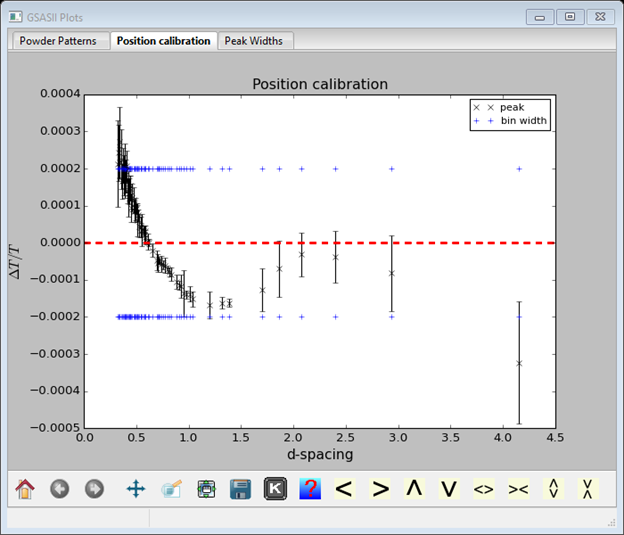The width and height of the screenshot is (624, 535).
Task: Go back to previous plot view
Action: pyautogui.click(x=60, y=489)
